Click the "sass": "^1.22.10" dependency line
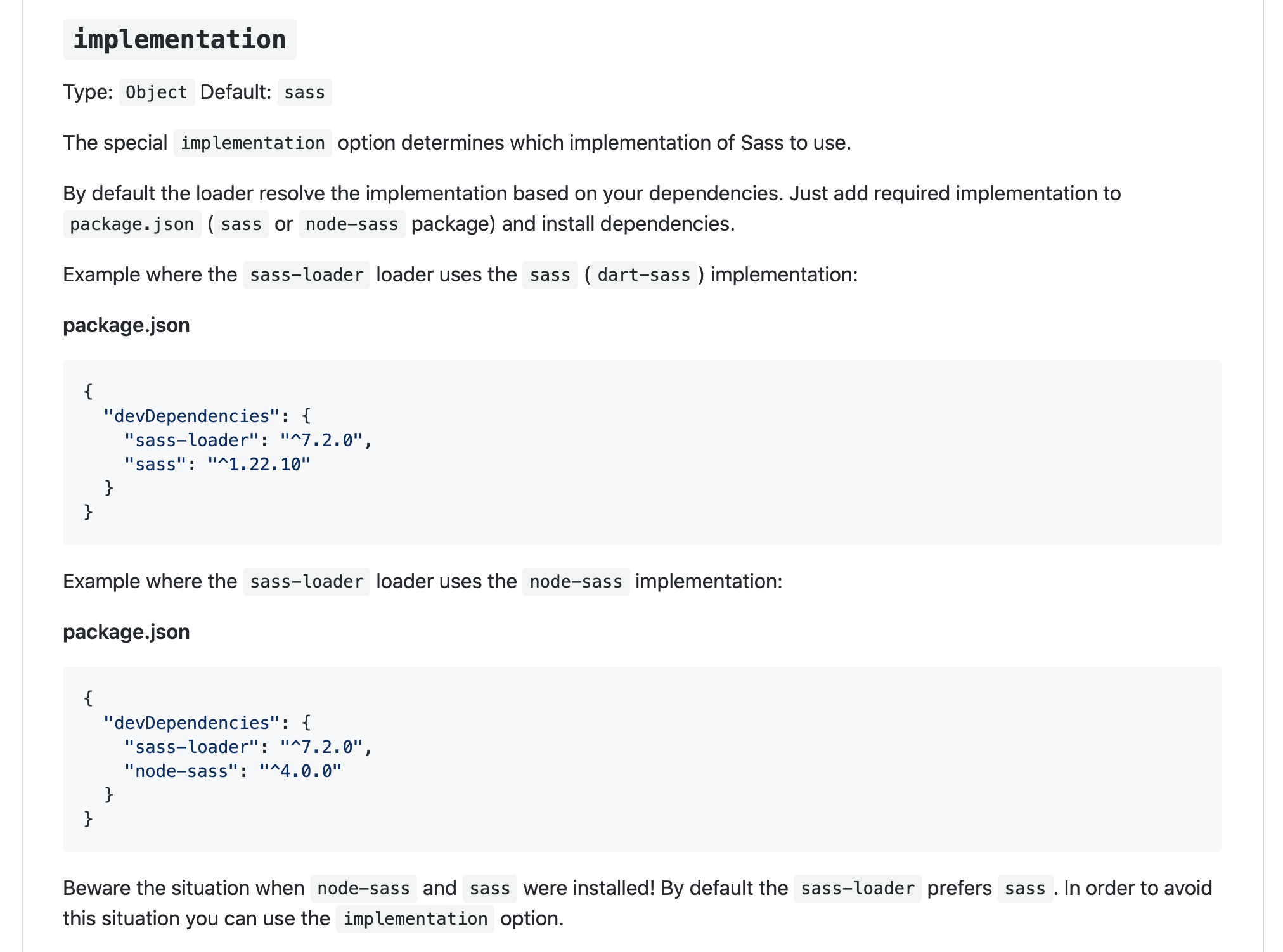The image size is (1283, 952). (217, 465)
